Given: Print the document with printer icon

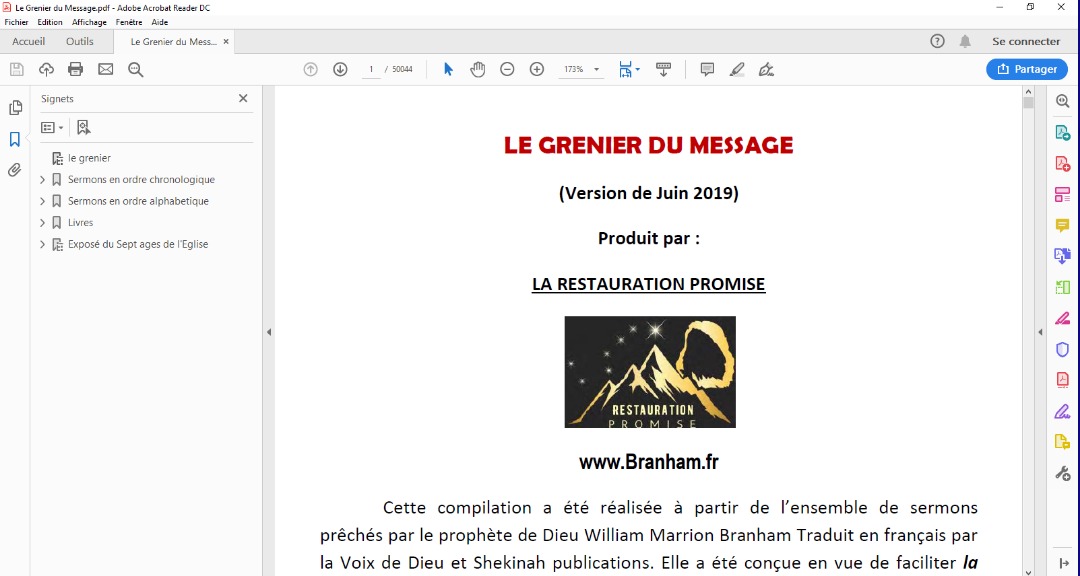Looking at the screenshot, I should (x=76, y=69).
